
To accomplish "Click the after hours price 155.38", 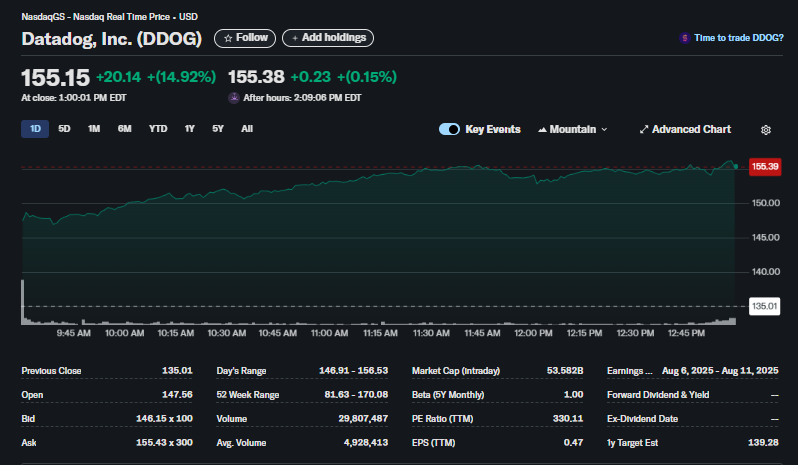I will (256, 77).
